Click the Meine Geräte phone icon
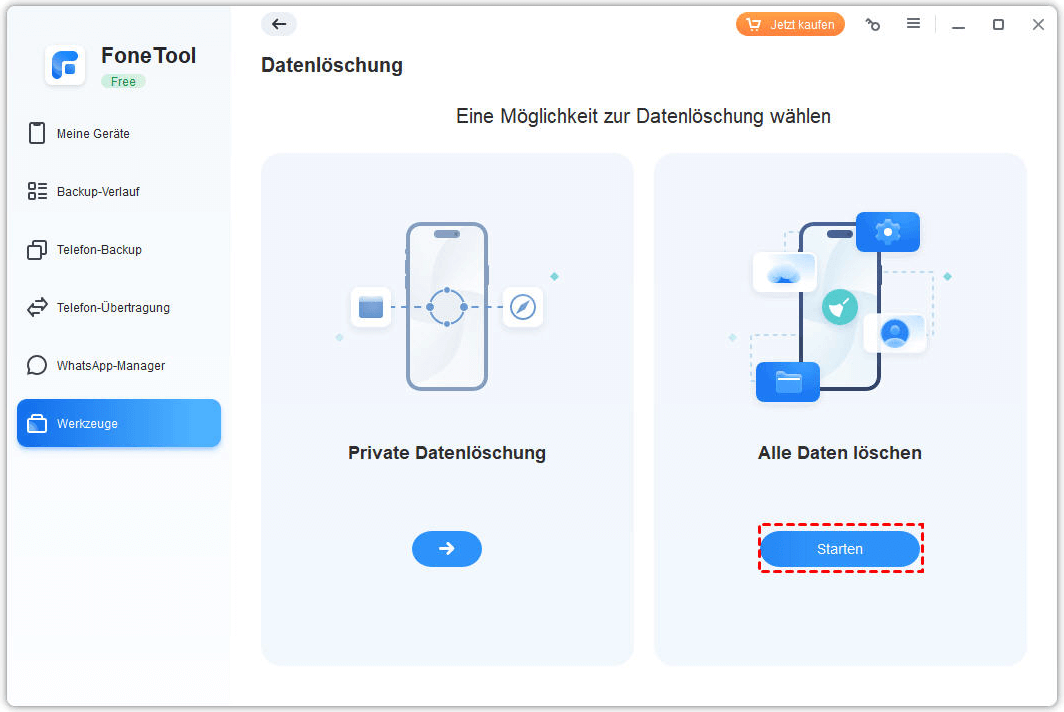This screenshot has height=712, width=1064. point(37,133)
